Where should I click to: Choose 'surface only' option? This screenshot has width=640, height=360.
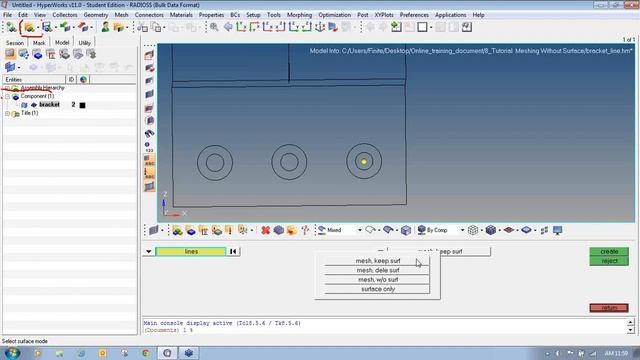click(378, 289)
